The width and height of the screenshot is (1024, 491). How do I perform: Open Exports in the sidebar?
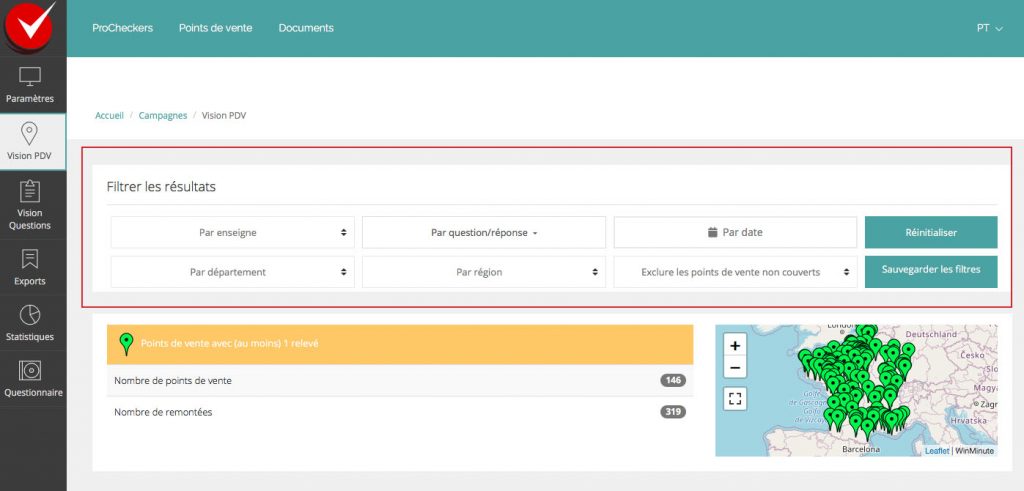point(30,259)
